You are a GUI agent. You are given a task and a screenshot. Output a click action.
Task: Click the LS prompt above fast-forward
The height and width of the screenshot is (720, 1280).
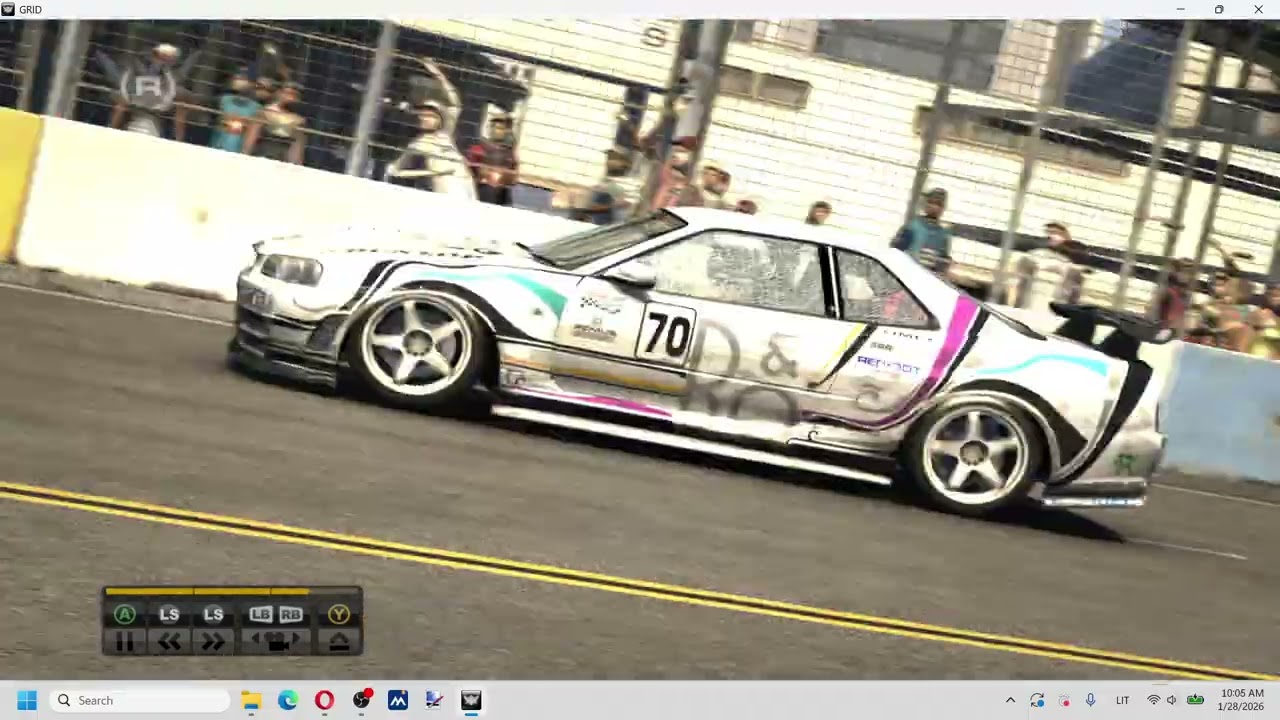(x=213, y=614)
